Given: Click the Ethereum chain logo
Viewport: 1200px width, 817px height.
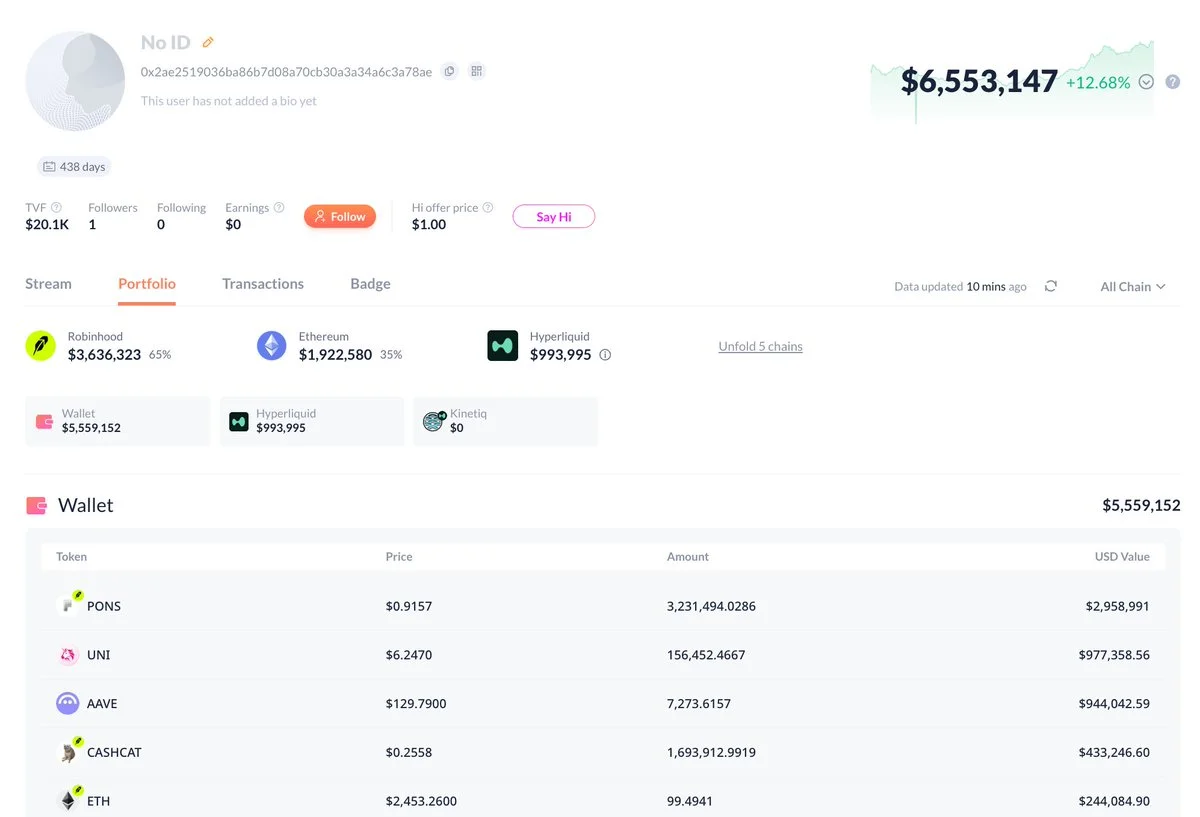Looking at the screenshot, I should click(272, 346).
